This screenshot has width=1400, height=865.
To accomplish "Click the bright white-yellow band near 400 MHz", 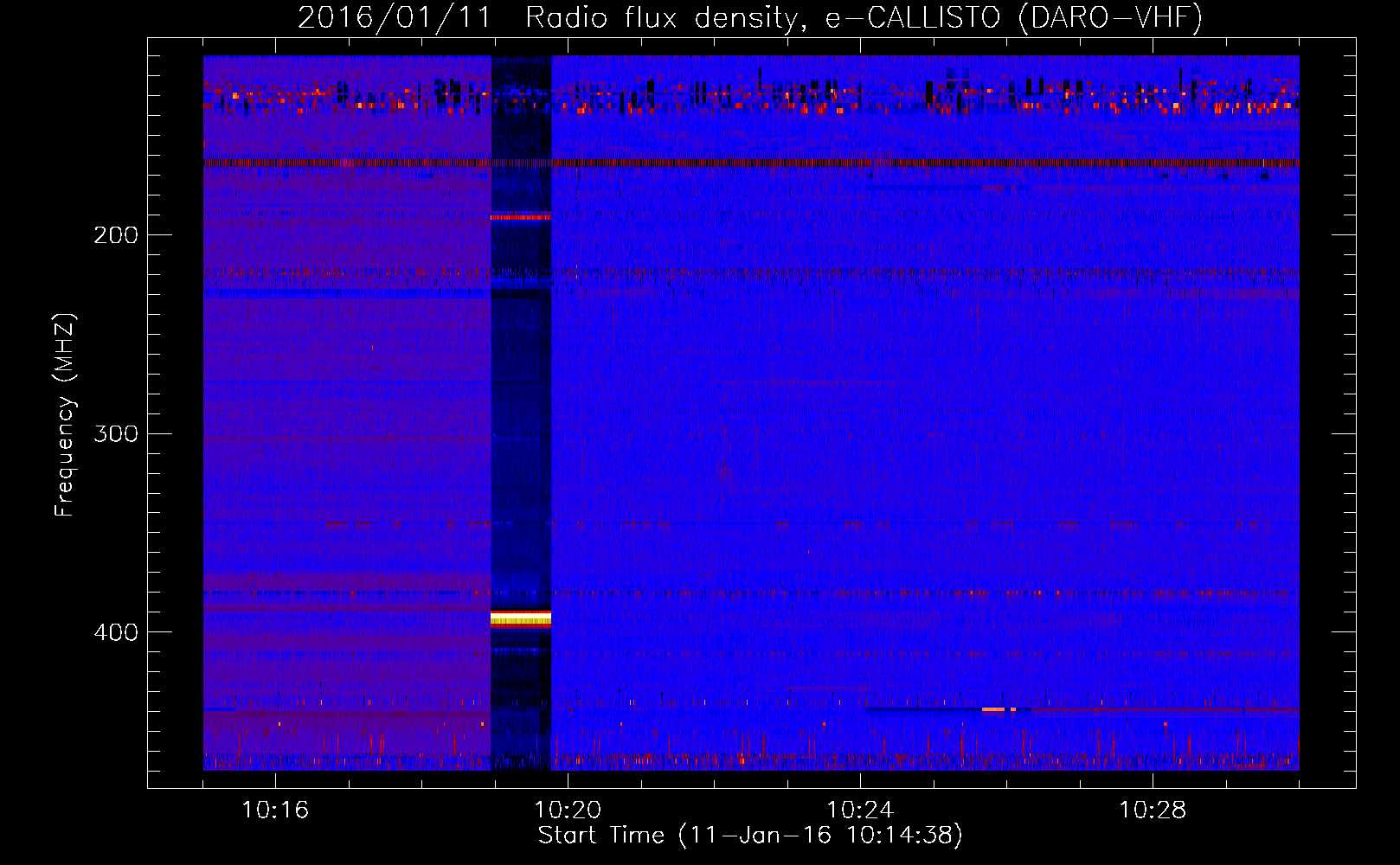I will (521, 618).
